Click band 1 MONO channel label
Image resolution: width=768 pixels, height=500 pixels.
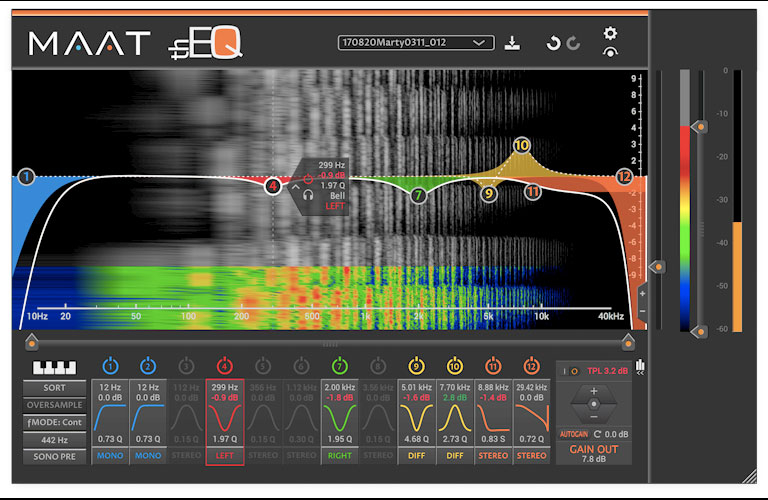pyautogui.click(x=110, y=455)
